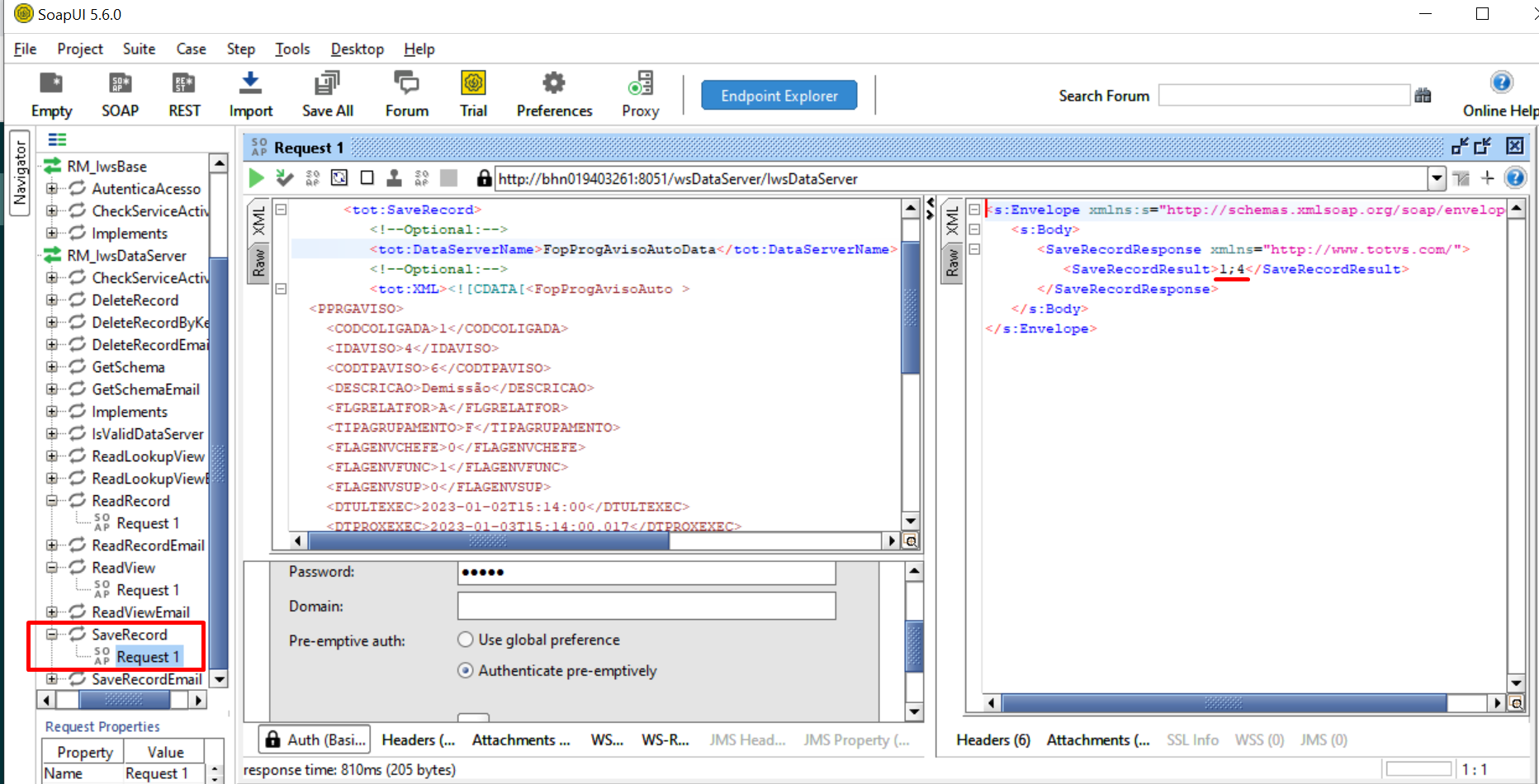Click the Import project icon
This screenshot has width=1539, height=784.
click(250, 95)
